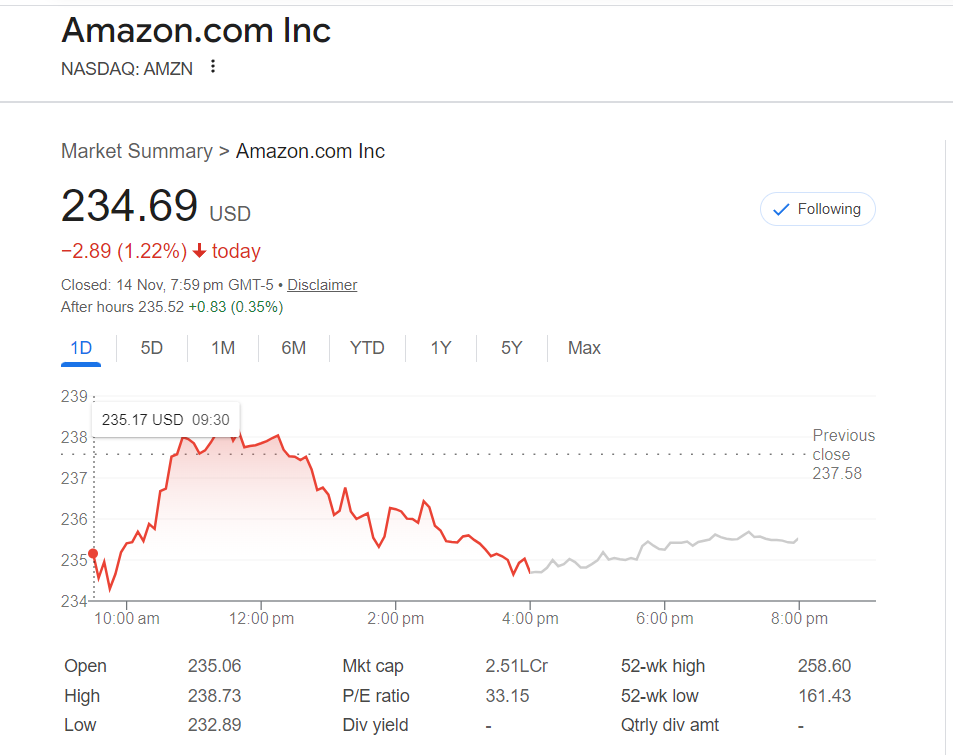The width and height of the screenshot is (953, 755).
Task: Switch to the 5Y chart range
Action: point(511,348)
